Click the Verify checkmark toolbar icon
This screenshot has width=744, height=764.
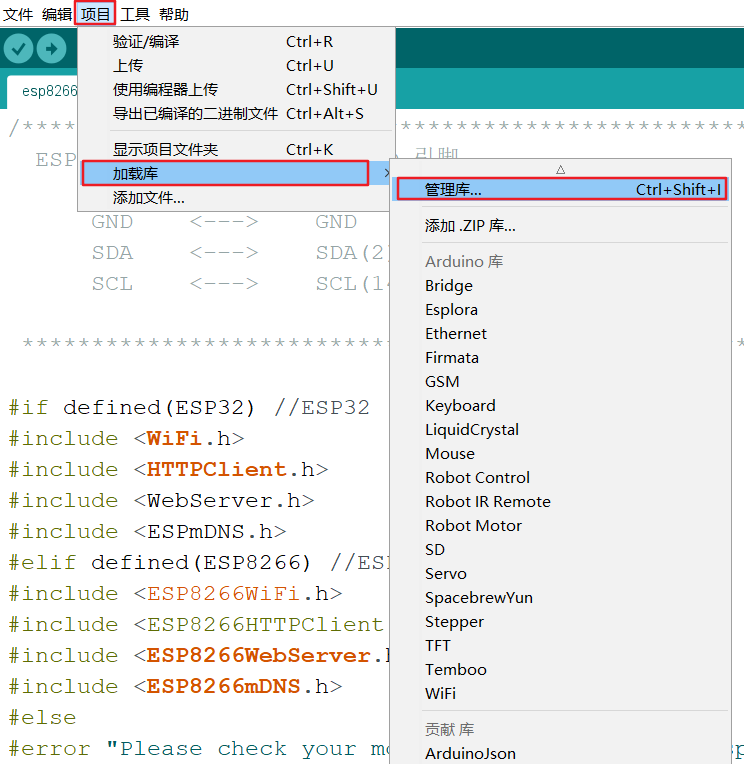pyautogui.click(x=19, y=48)
